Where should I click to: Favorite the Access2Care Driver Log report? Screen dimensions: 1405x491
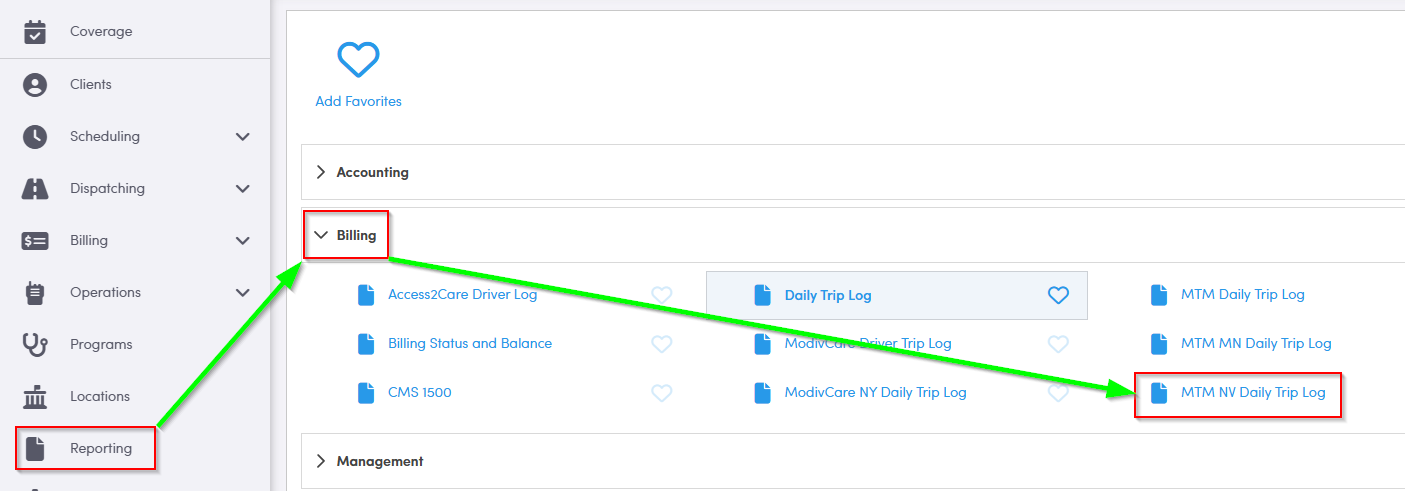click(661, 295)
